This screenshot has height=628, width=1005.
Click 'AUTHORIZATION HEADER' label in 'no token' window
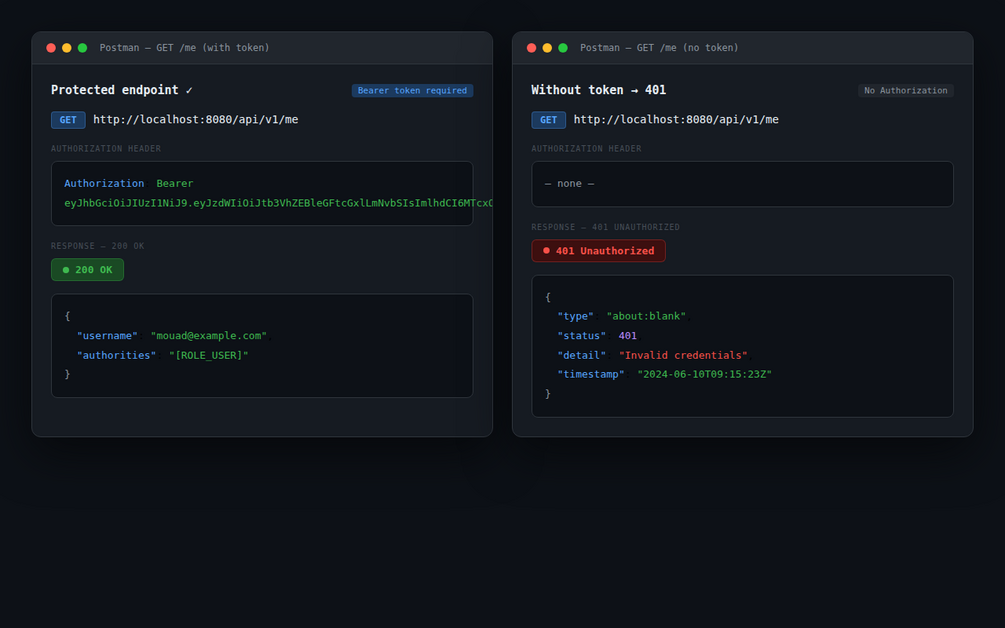[586, 149]
